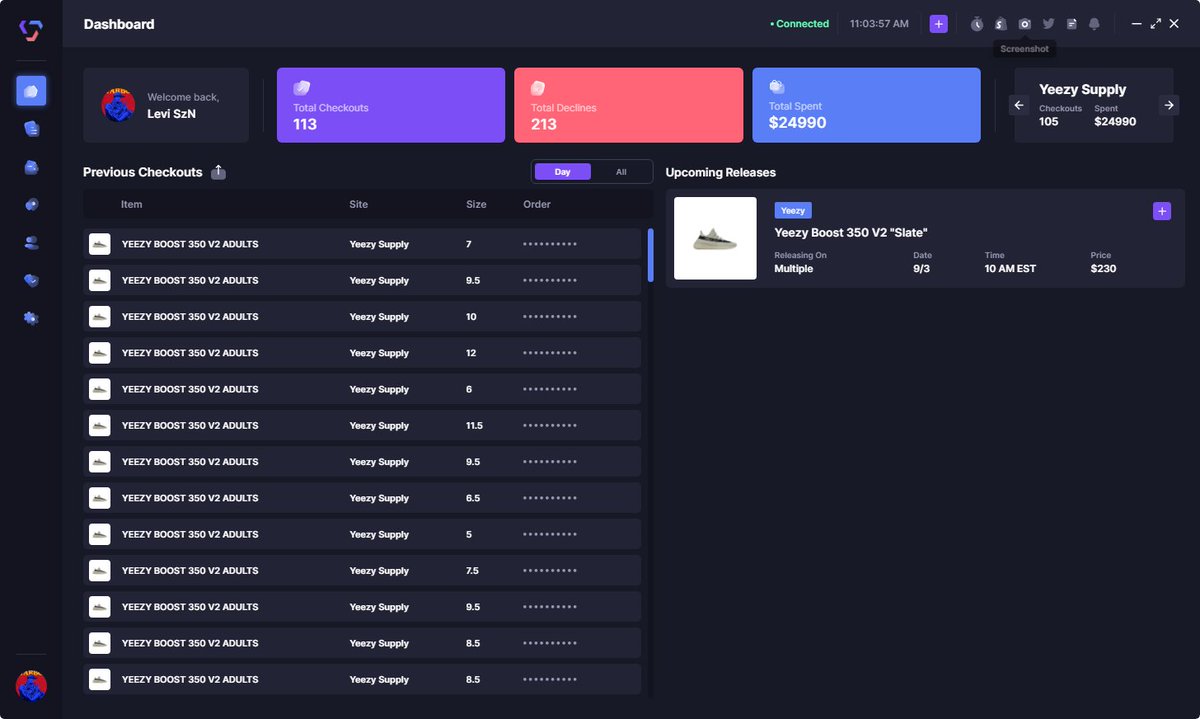Open notifications via the bell icon
The image size is (1200, 719).
[x=1094, y=24]
